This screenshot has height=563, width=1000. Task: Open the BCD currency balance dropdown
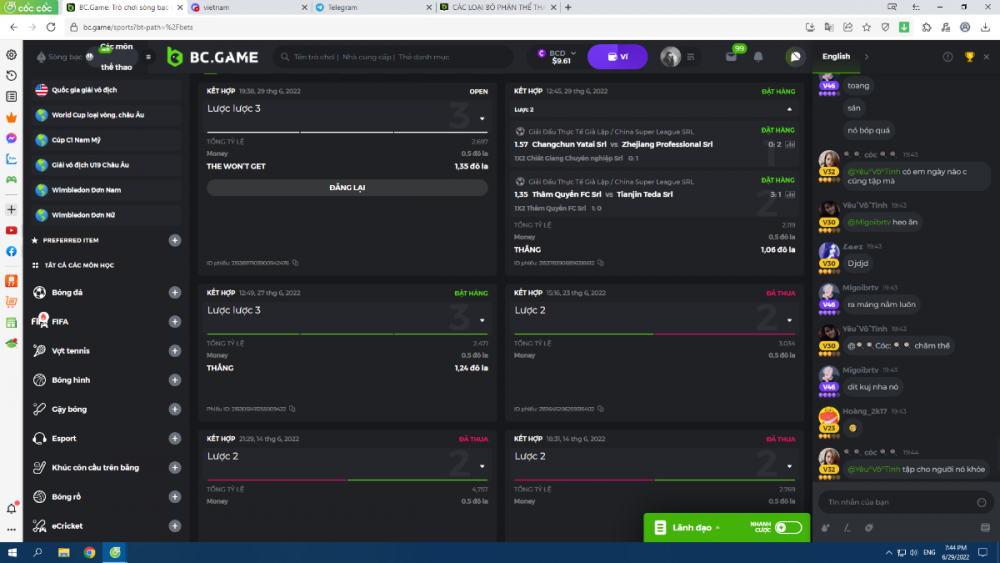(x=557, y=57)
